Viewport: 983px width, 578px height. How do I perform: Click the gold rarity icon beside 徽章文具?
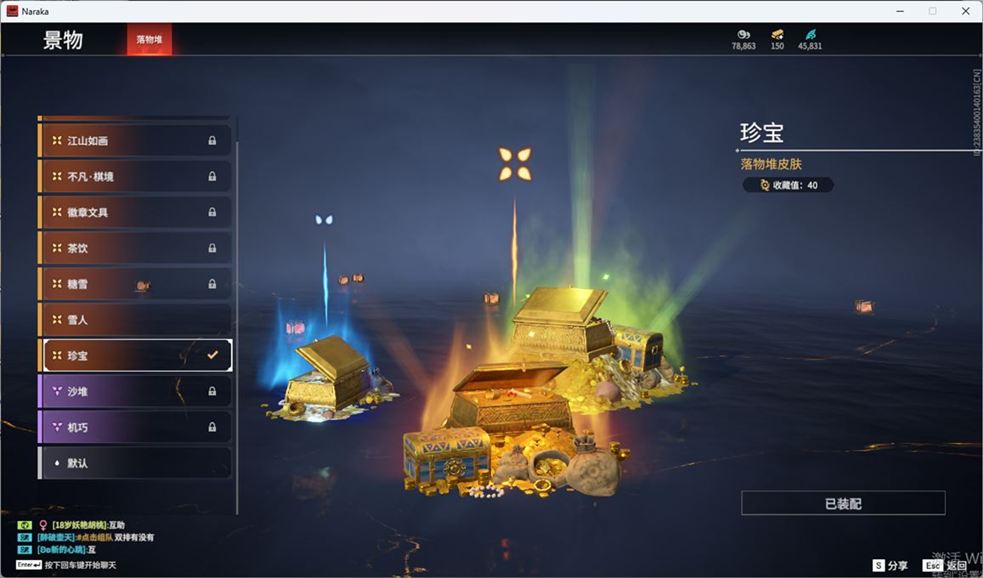coord(57,213)
